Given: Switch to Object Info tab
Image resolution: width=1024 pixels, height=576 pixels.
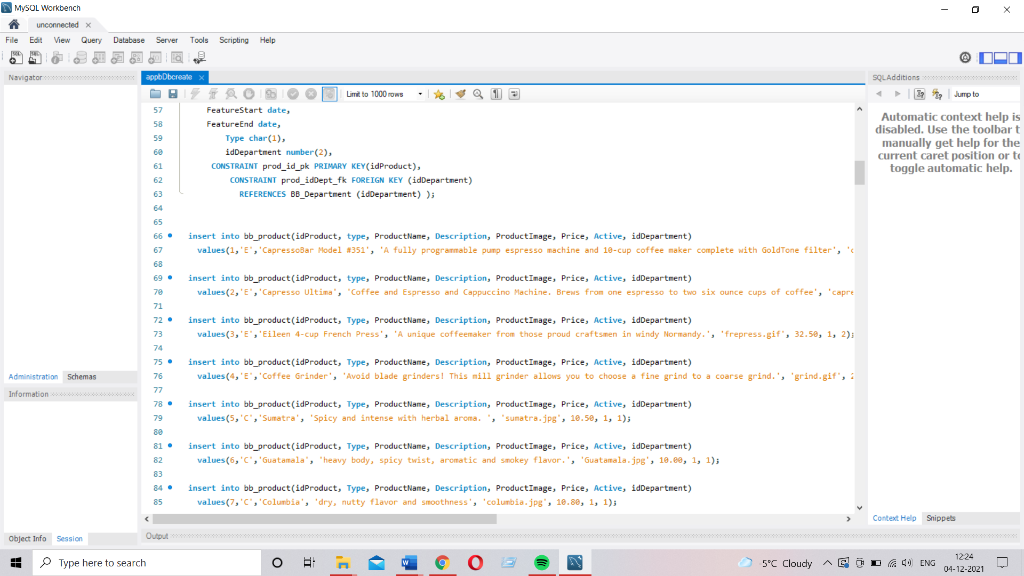Looking at the screenshot, I should coord(27,539).
